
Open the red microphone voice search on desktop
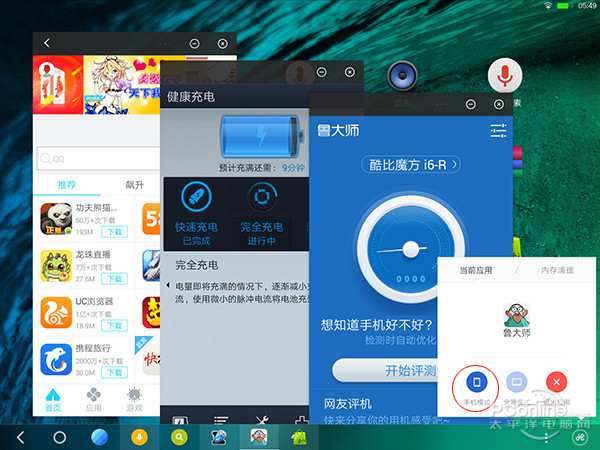click(x=505, y=75)
